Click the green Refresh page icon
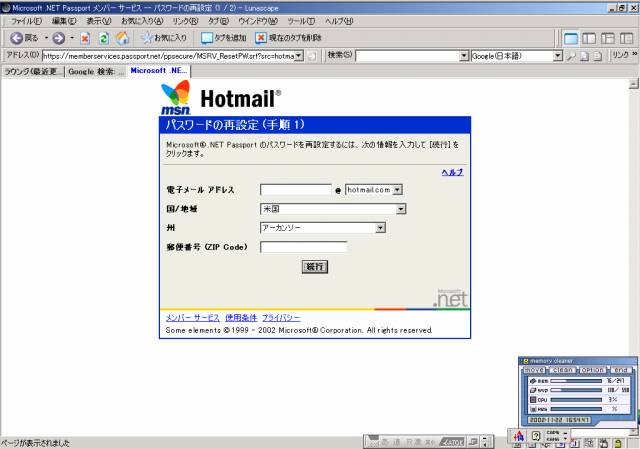This screenshot has width=640, height=449. [x=103, y=38]
